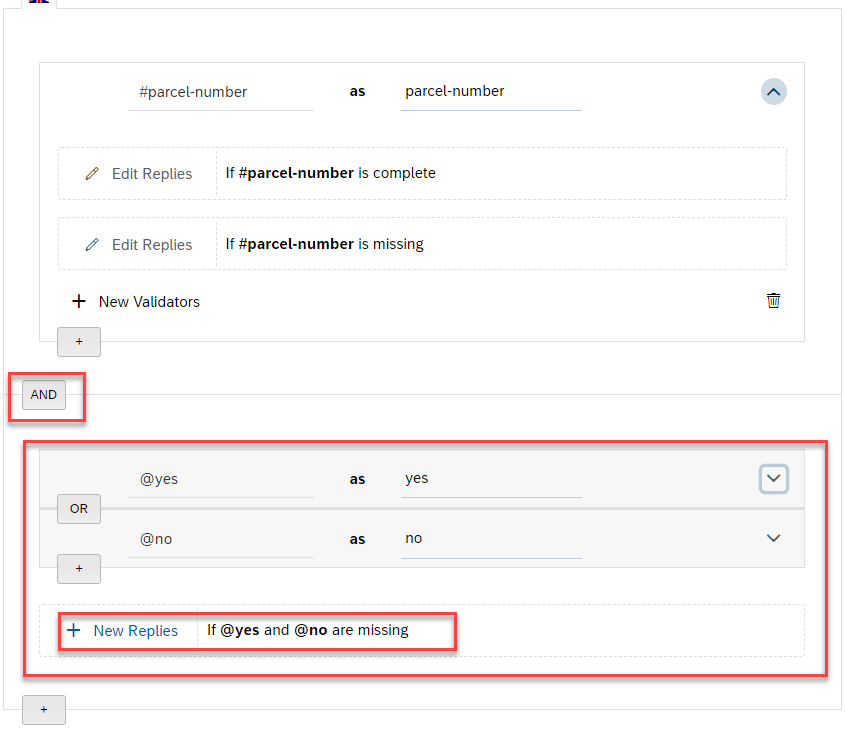Expand the @no requirement chevron
Viewport: 845px width, 741px height.
pyautogui.click(x=773, y=538)
